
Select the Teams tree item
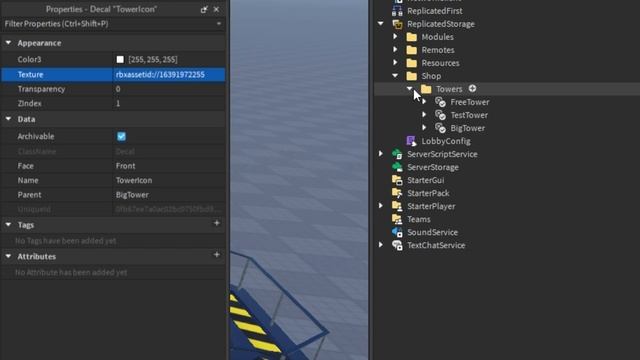tap(418, 219)
